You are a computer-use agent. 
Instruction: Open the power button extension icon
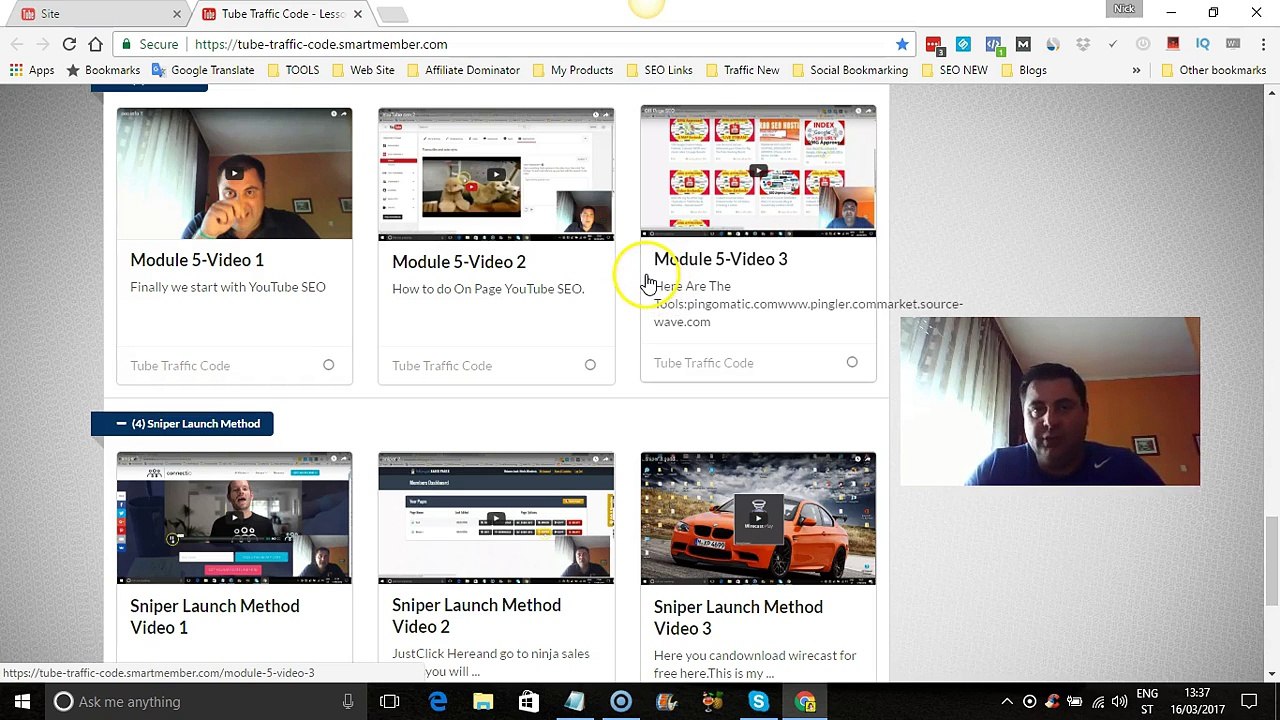[1143, 44]
